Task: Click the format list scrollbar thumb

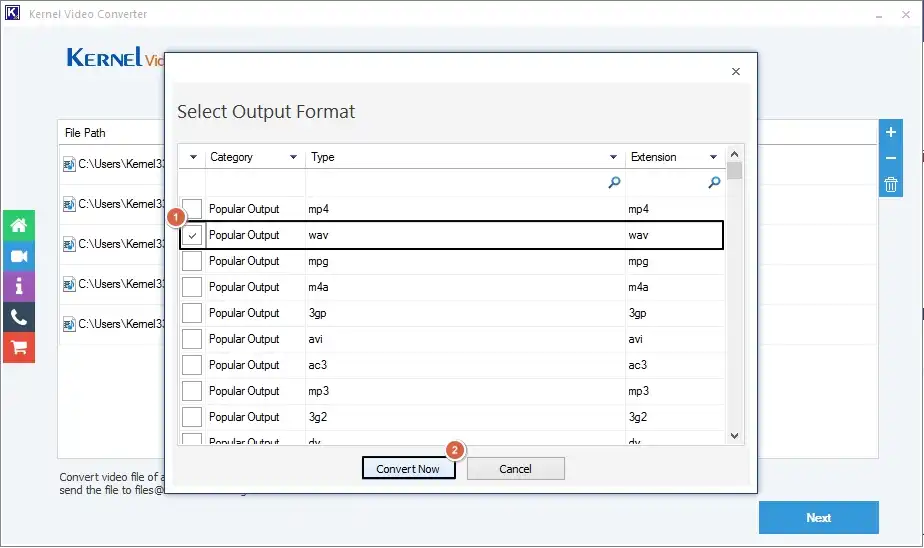Action: 734,171
